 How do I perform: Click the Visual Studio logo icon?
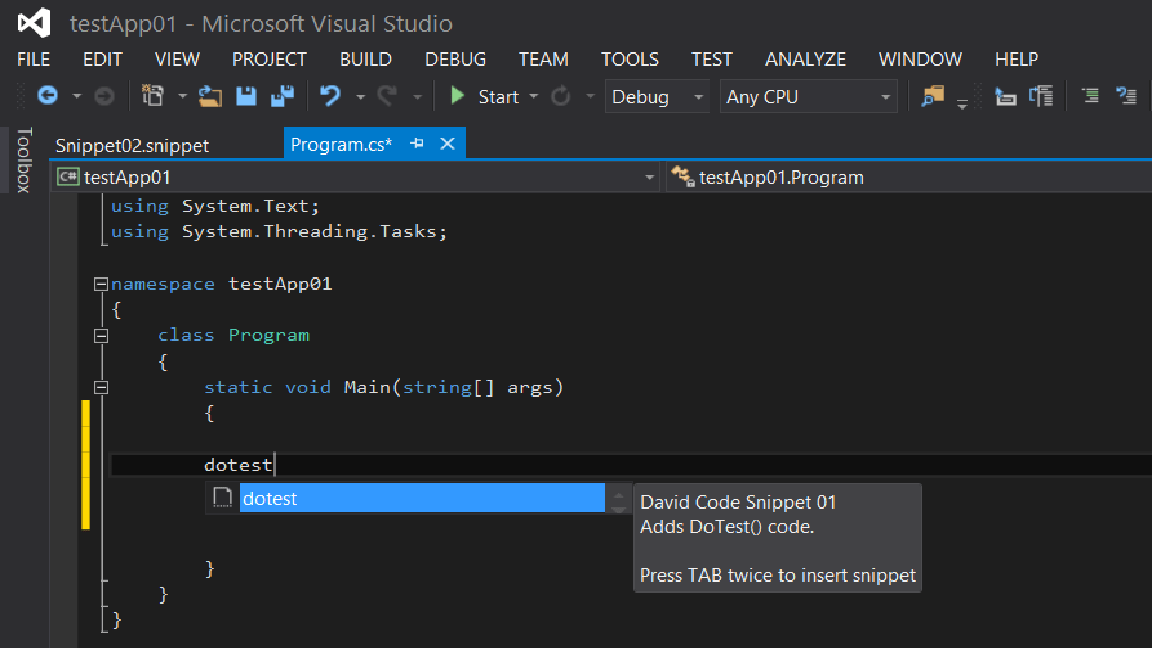tap(34, 24)
